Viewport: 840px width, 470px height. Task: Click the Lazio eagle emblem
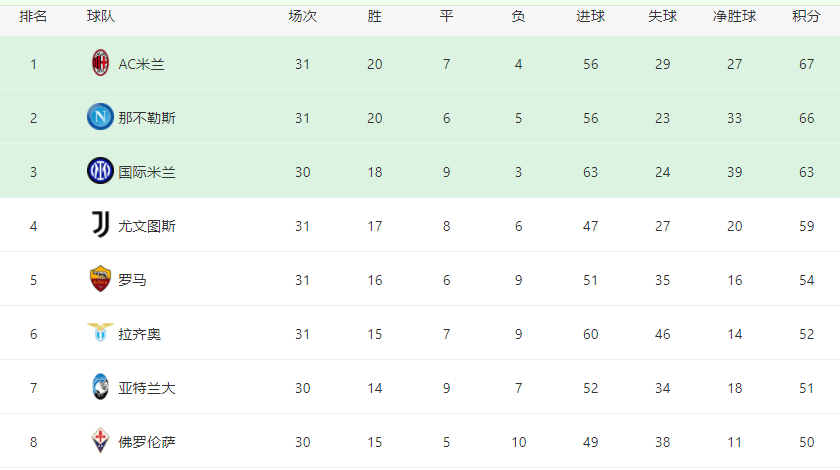pos(100,332)
